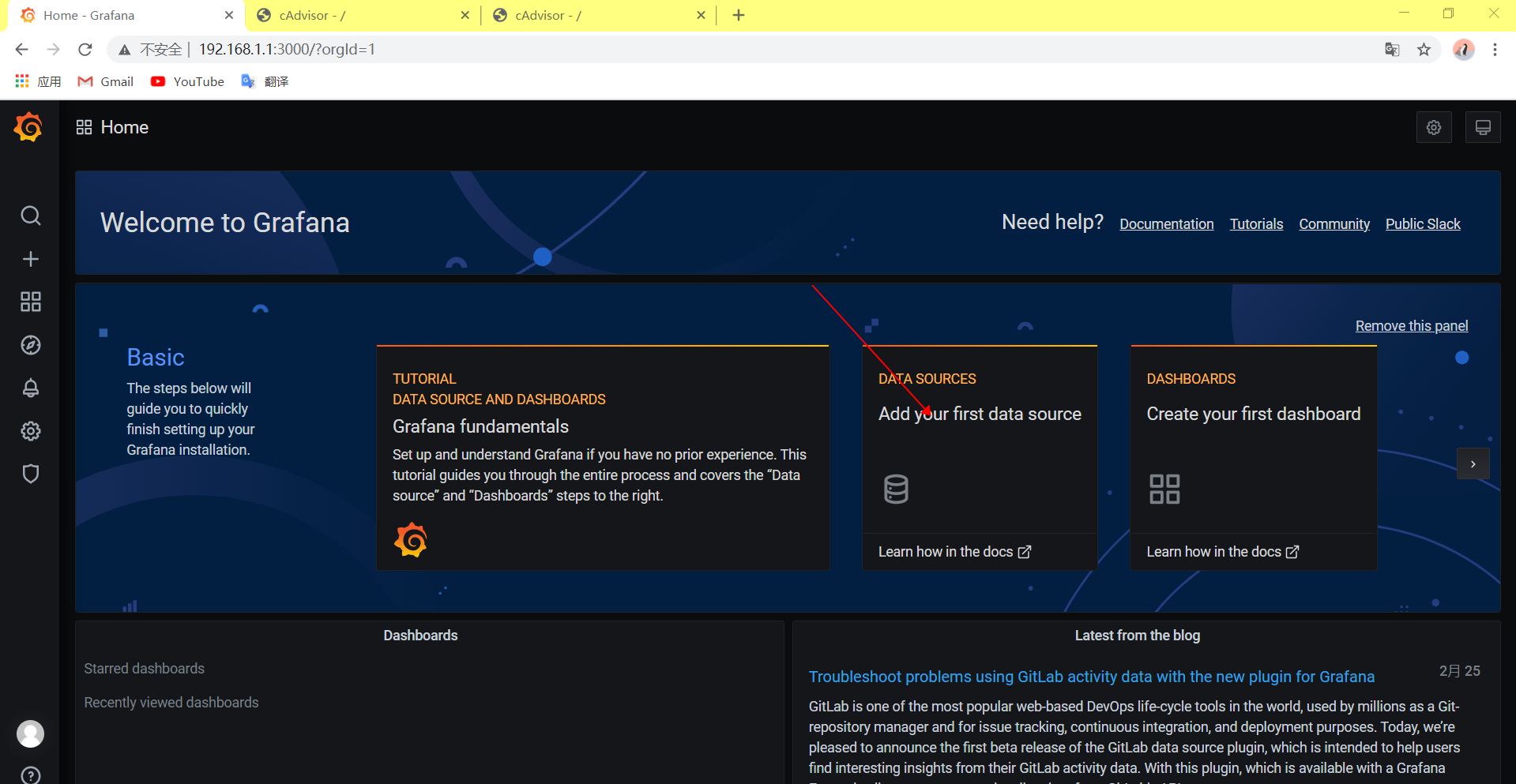Open the Tutorials link
This screenshot has height=784, width=1516.
point(1256,224)
